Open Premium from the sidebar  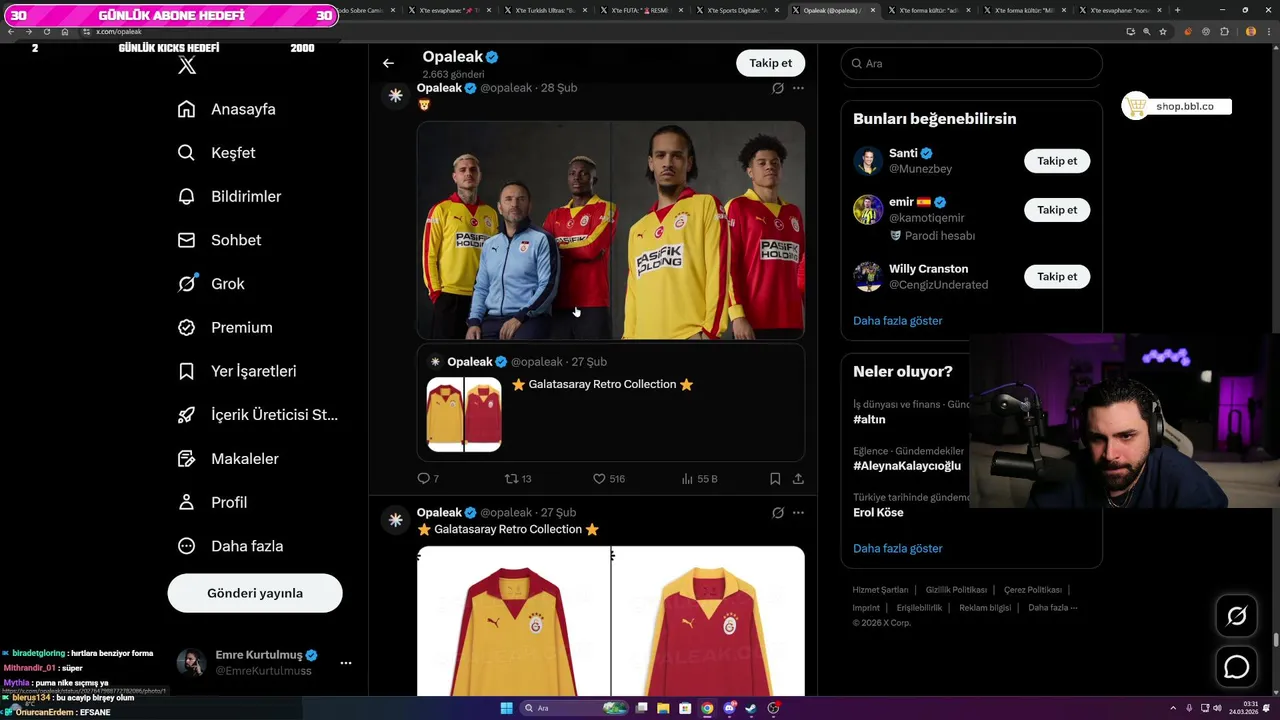pos(224,328)
